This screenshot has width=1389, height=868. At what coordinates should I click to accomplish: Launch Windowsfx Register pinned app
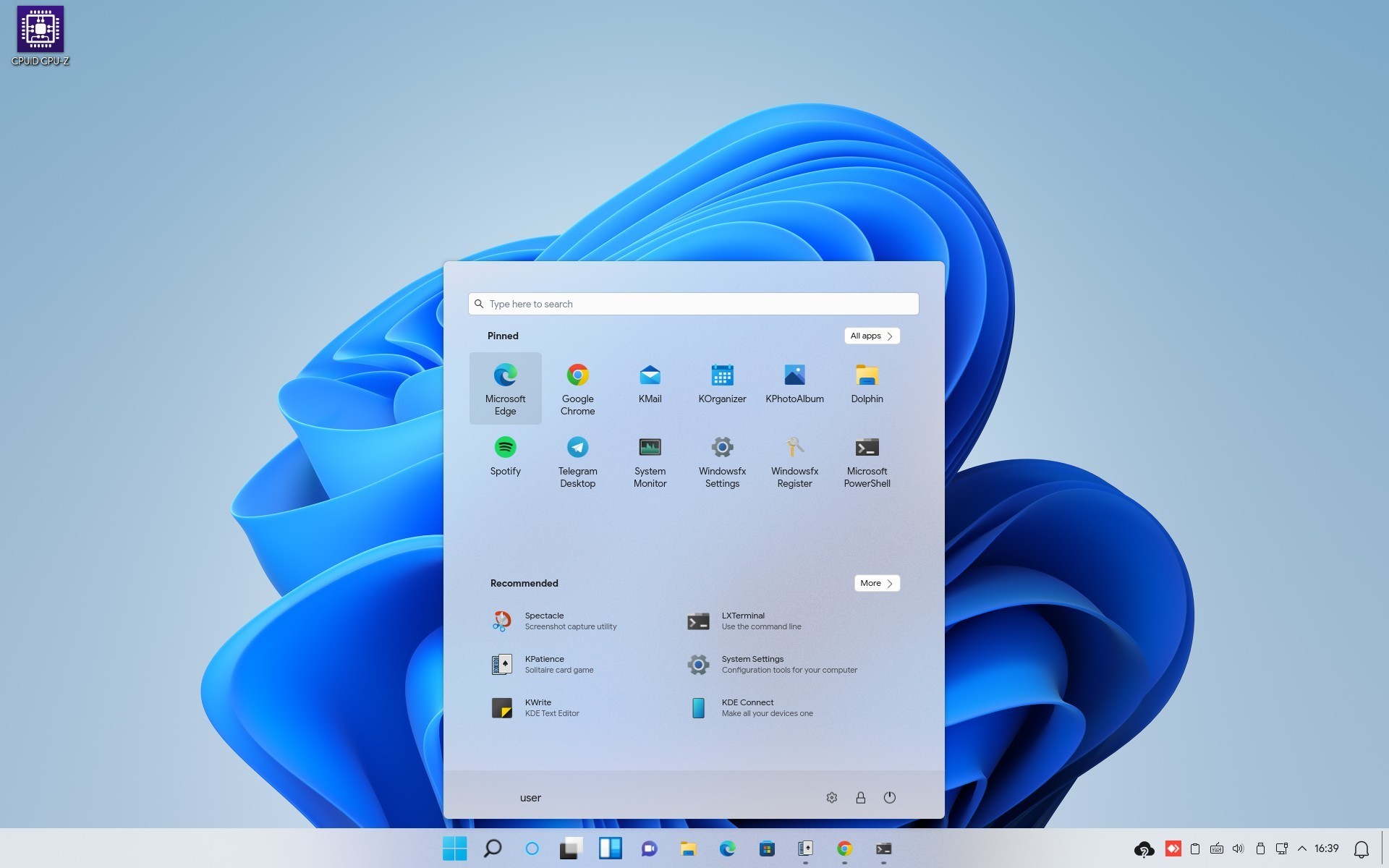coord(794,461)
